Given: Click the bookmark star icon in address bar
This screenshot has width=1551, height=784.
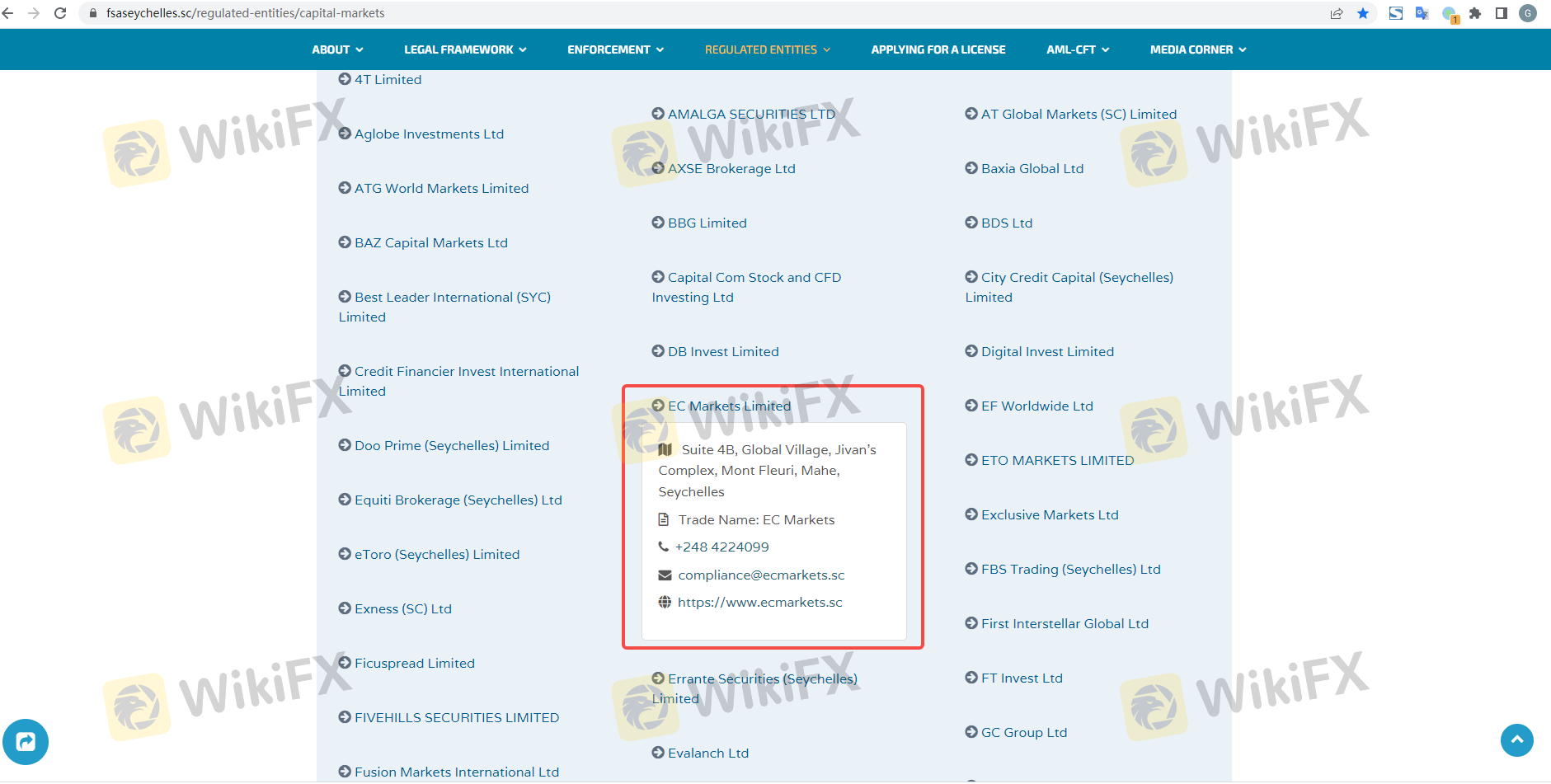Looking at the screenshot, I should click(x=1363, y=13).
